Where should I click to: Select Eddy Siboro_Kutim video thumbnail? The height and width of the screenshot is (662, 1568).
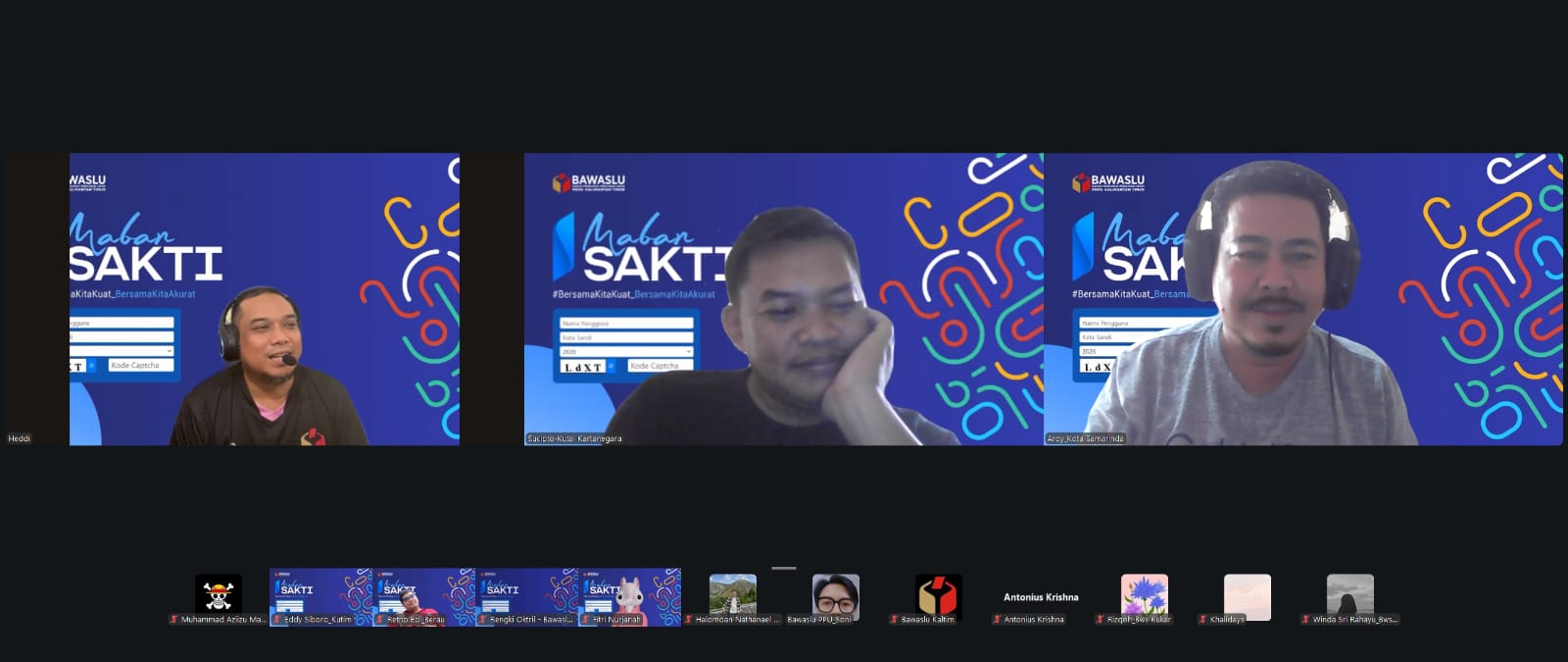(x=320, y=597)
